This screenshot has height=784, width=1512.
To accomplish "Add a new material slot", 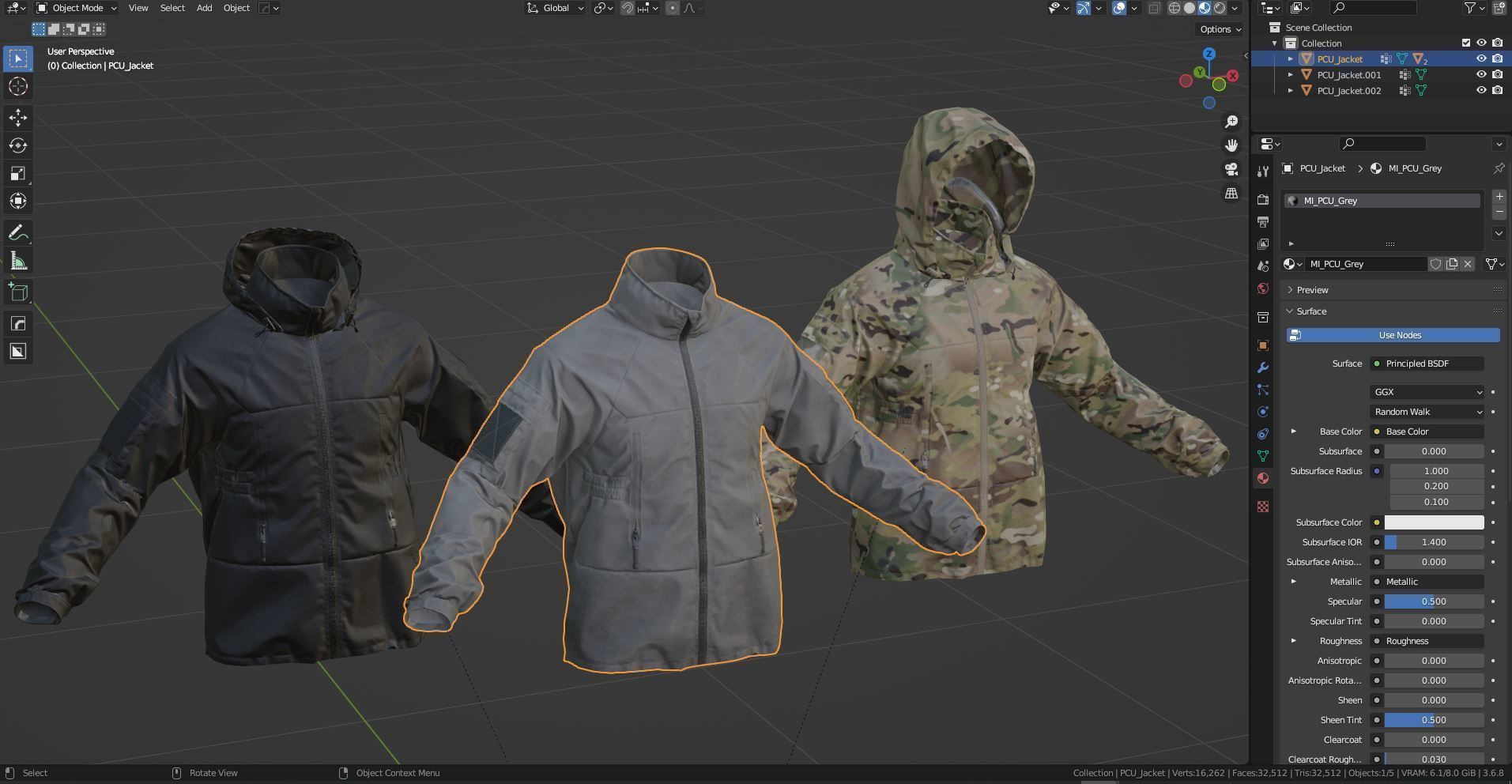I will (1499, 197).
